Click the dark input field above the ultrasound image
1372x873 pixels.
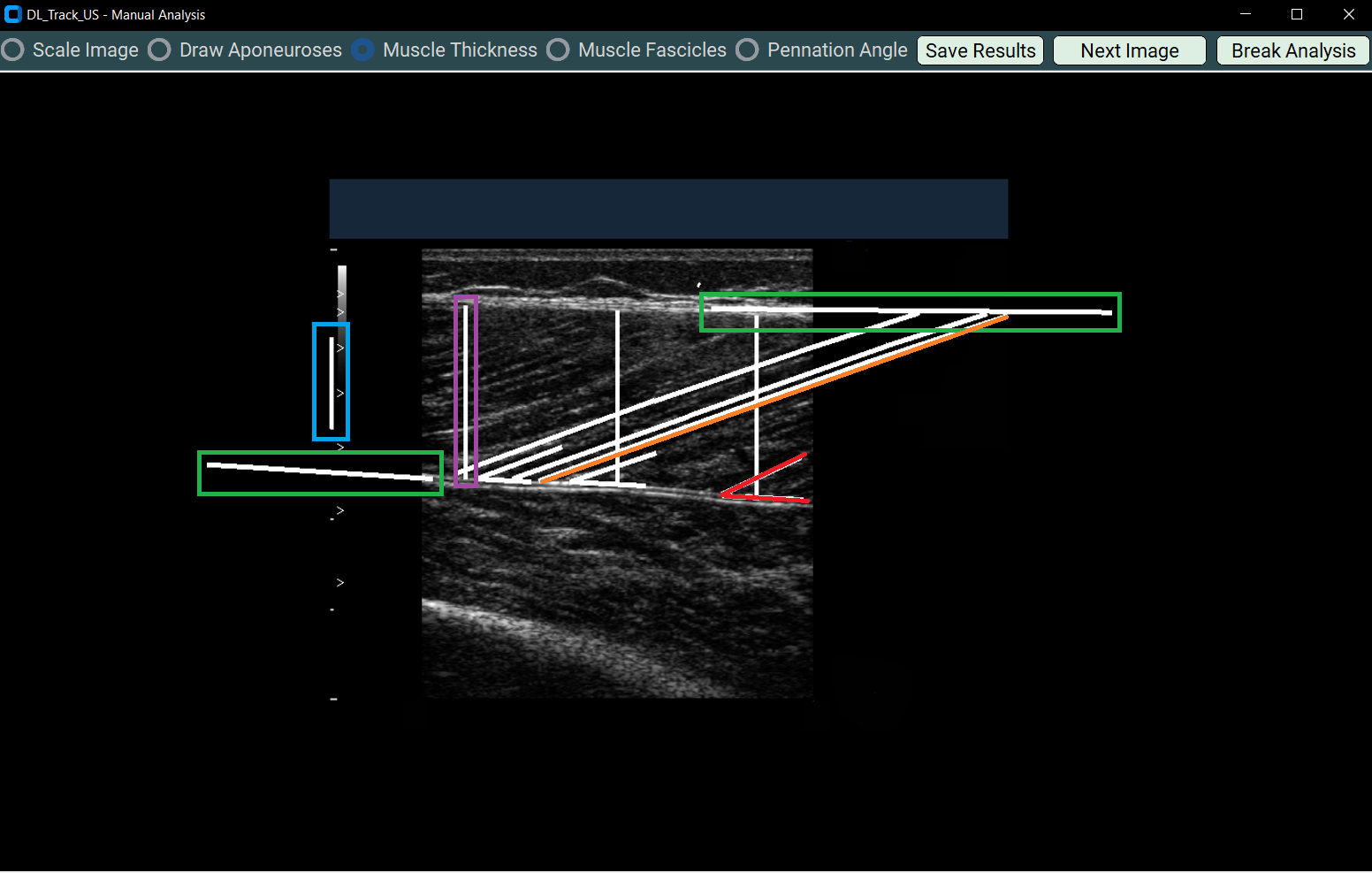668,209
